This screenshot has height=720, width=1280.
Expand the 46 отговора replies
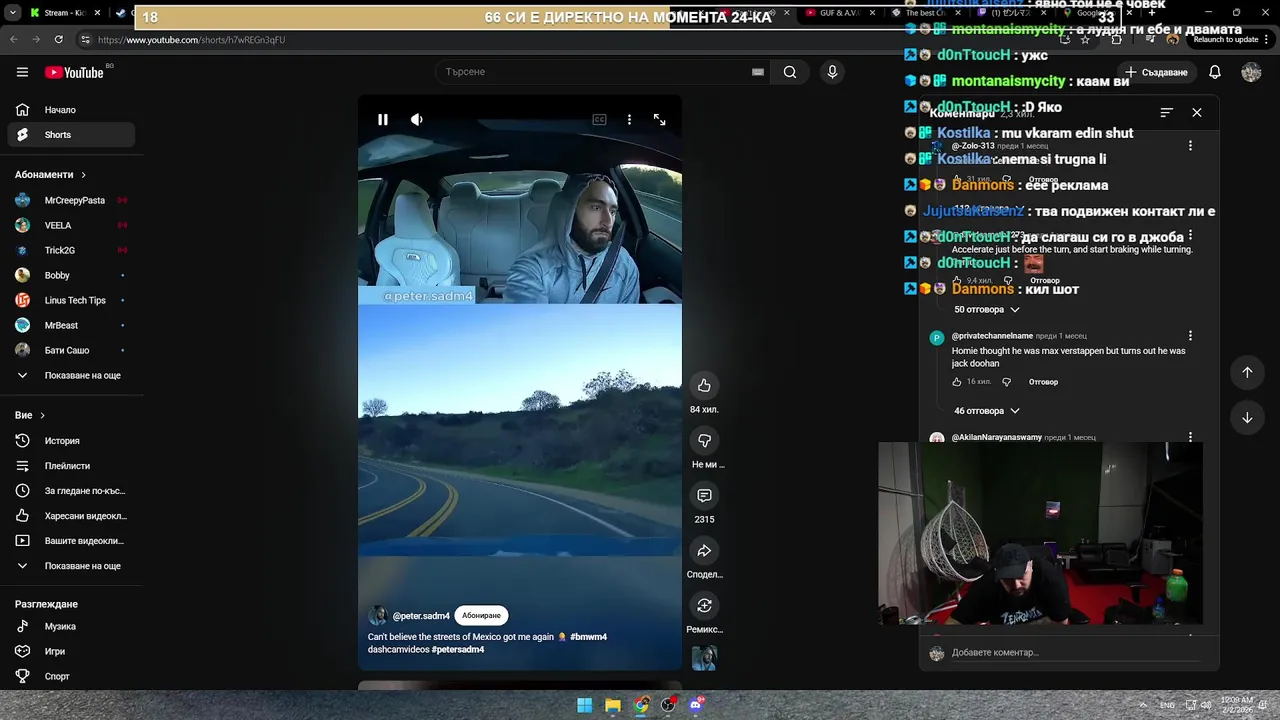(x=986, y=411)
